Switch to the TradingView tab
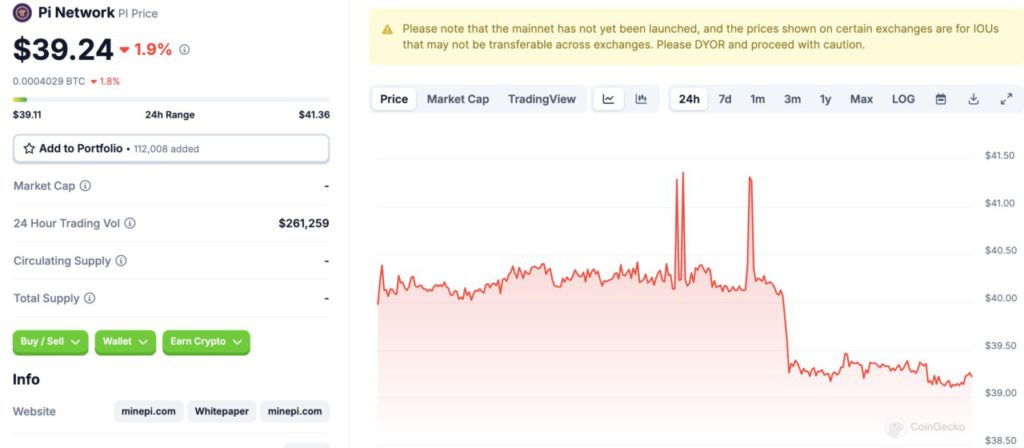The height and width of the screenshot is (448, 1024). pyautogui.click(x=542, y=99)
